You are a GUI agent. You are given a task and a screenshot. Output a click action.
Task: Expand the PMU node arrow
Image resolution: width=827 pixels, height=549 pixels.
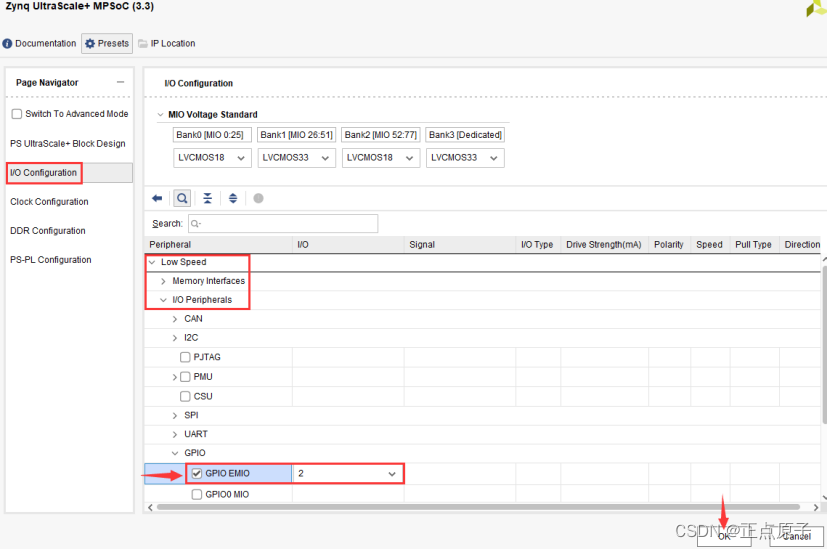click(175, 377)
